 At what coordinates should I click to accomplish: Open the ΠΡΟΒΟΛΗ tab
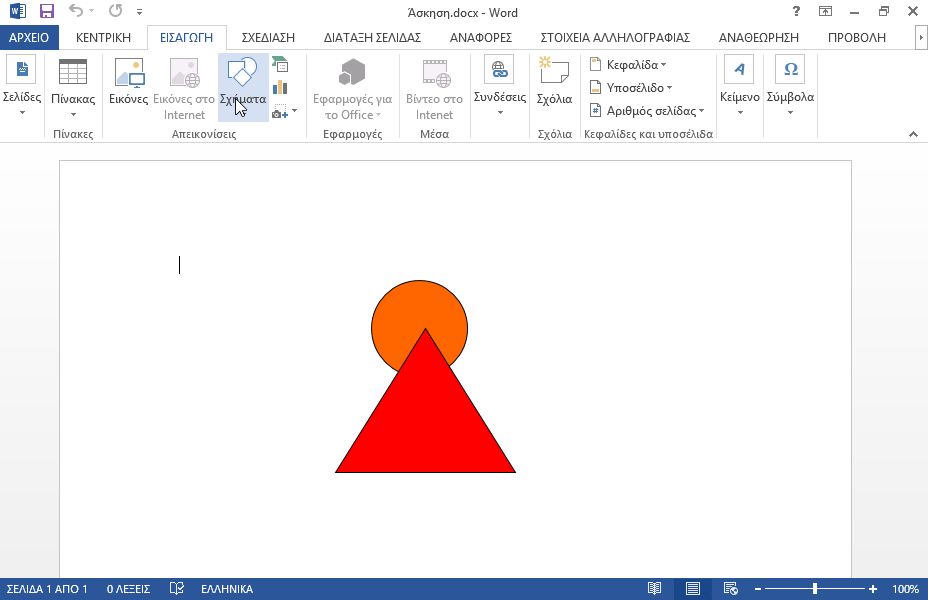pyautogui.click(x=856, y=37)
